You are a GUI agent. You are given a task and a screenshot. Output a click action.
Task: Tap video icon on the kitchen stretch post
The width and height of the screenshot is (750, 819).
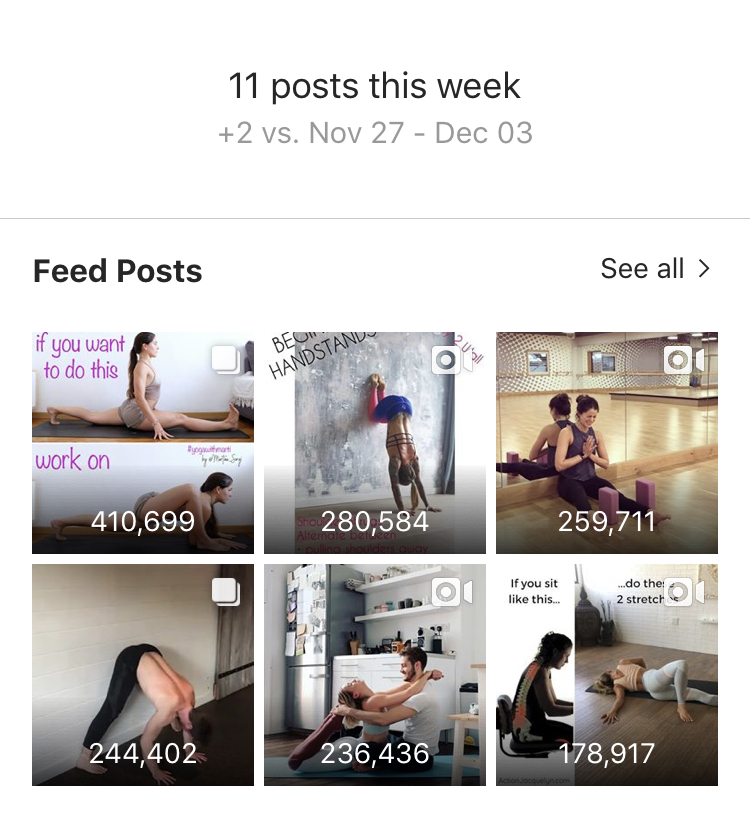(452, 592)
